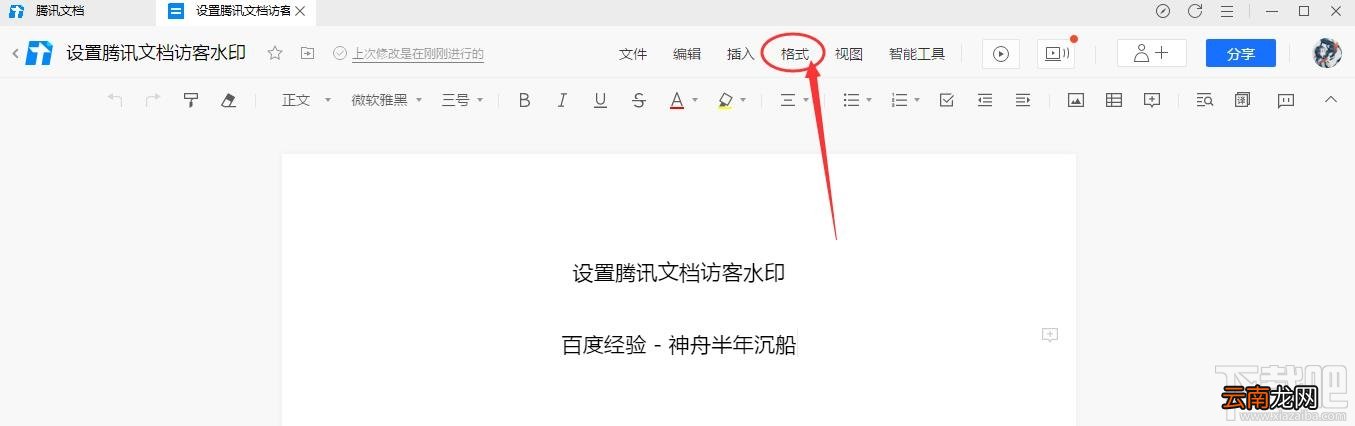
Task: Select the format painter tool
Action: (191, 100)
